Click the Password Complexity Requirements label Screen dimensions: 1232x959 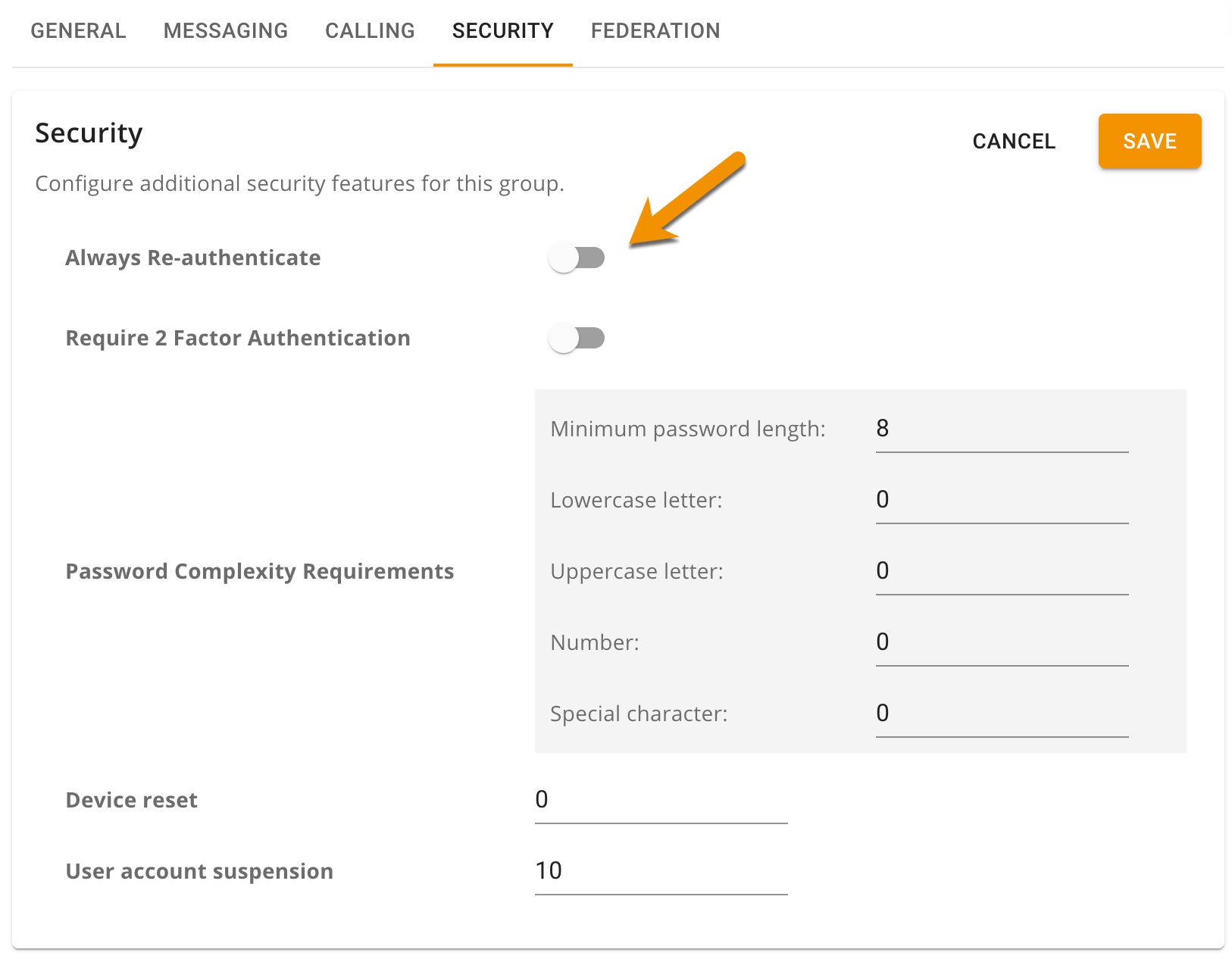pyautogui.click(x=259, y=572)
